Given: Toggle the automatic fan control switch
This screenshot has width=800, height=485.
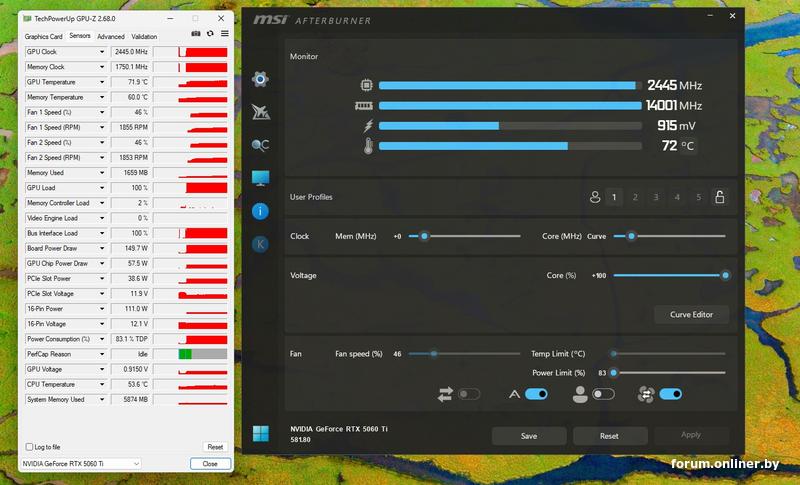Looking at the screenshot, I should (x=536, y=394).
